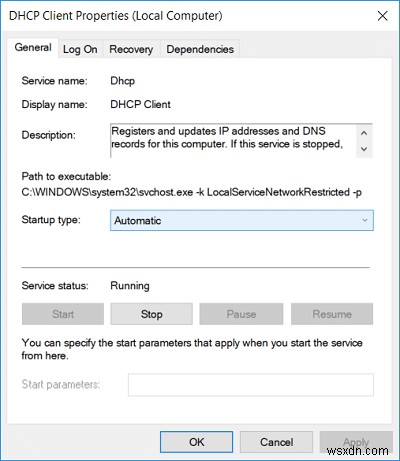Click the description scroll up arrow
The height and width of the screenshot is (461, 400).
pyautogui.click(x=364, y=133)
